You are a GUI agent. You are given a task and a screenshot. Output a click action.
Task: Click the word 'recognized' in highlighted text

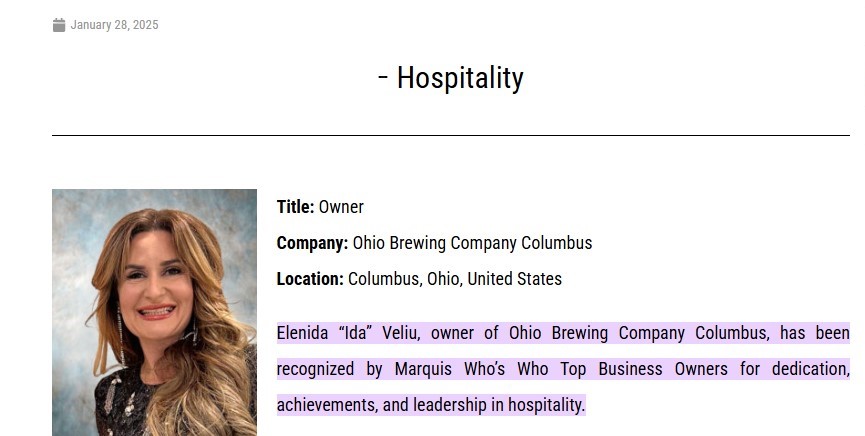pyautogui.click(x=315, y=369)
